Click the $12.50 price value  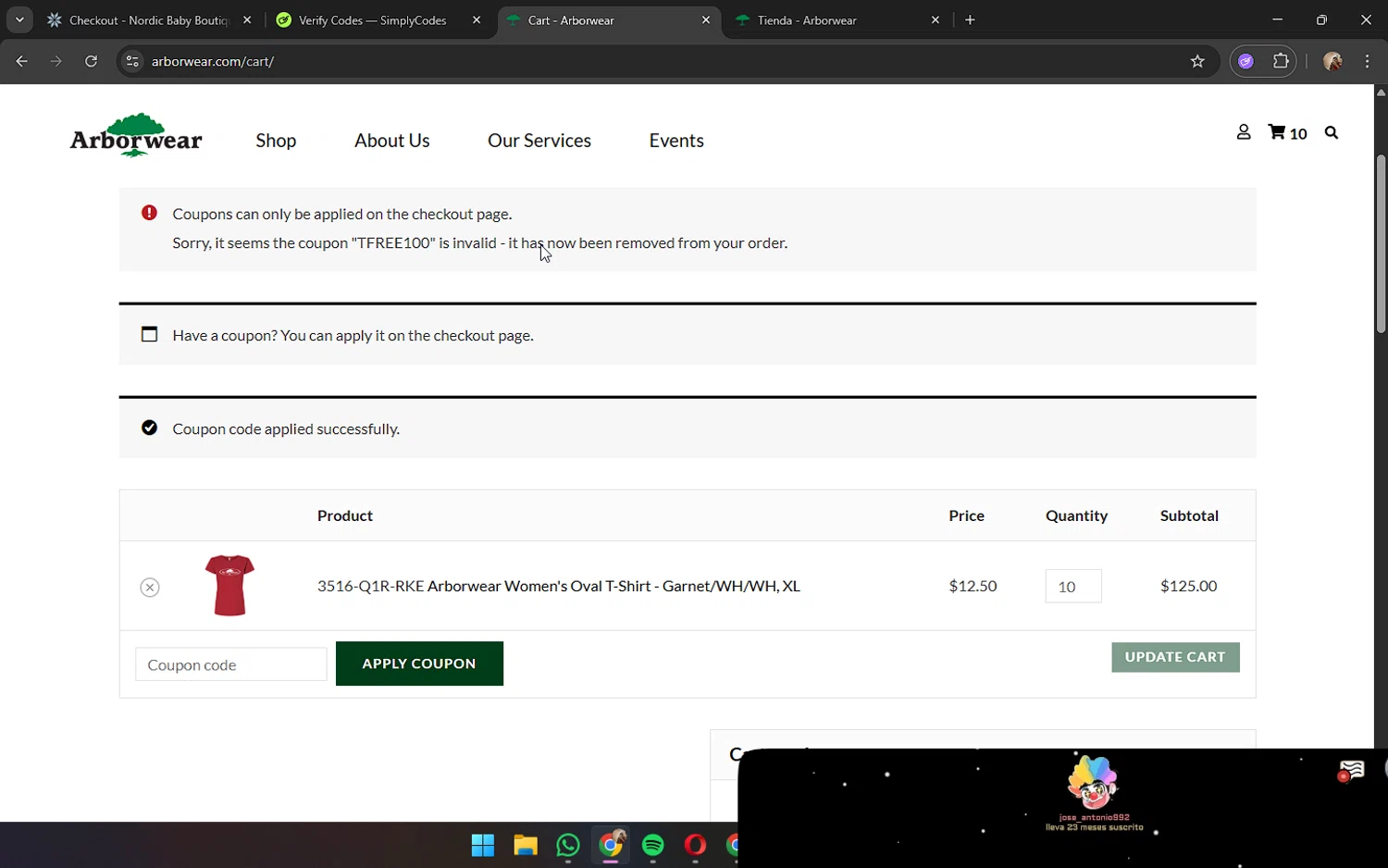973,586
